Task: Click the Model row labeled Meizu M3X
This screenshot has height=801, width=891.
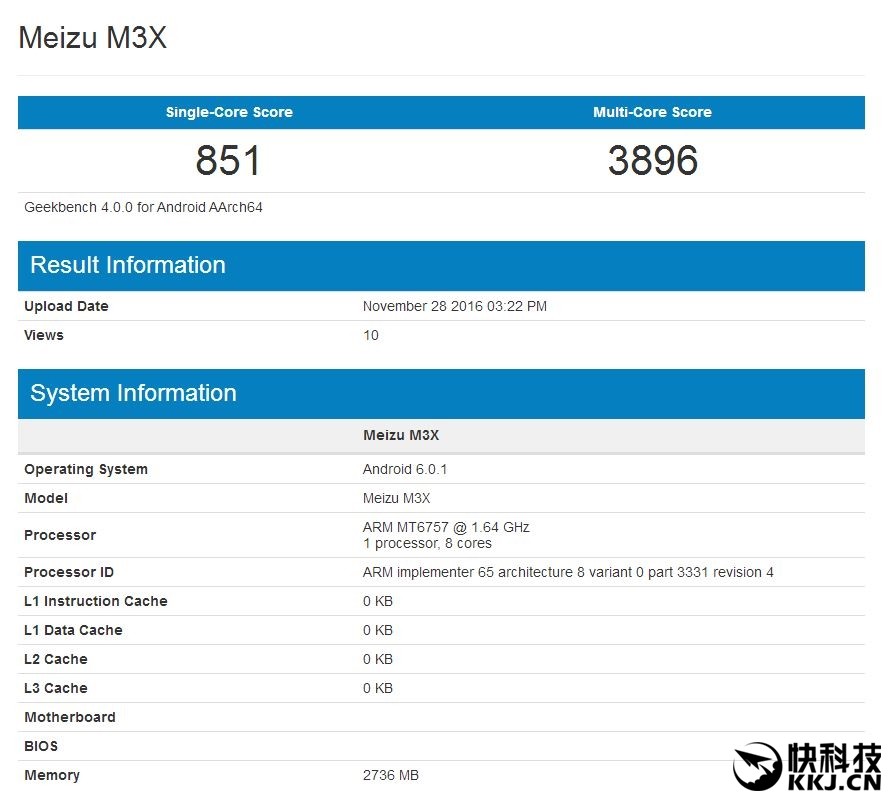Action: coord(396,498)
